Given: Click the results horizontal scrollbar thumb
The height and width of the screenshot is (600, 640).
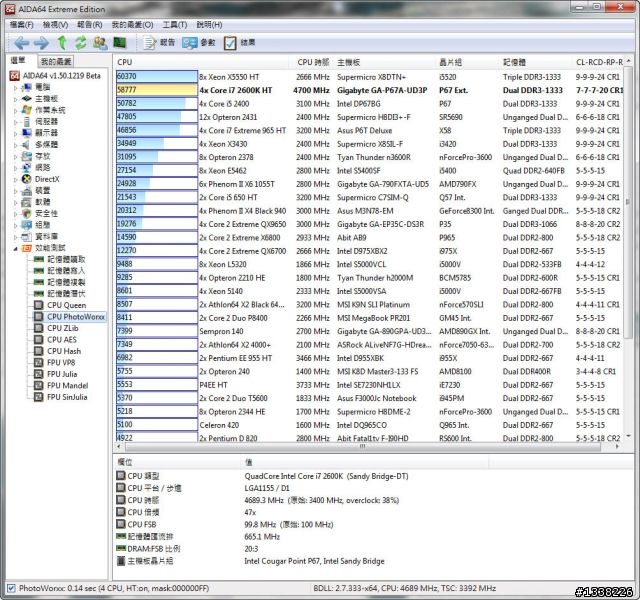Looking at the screenshot, I should click(362, 447).
